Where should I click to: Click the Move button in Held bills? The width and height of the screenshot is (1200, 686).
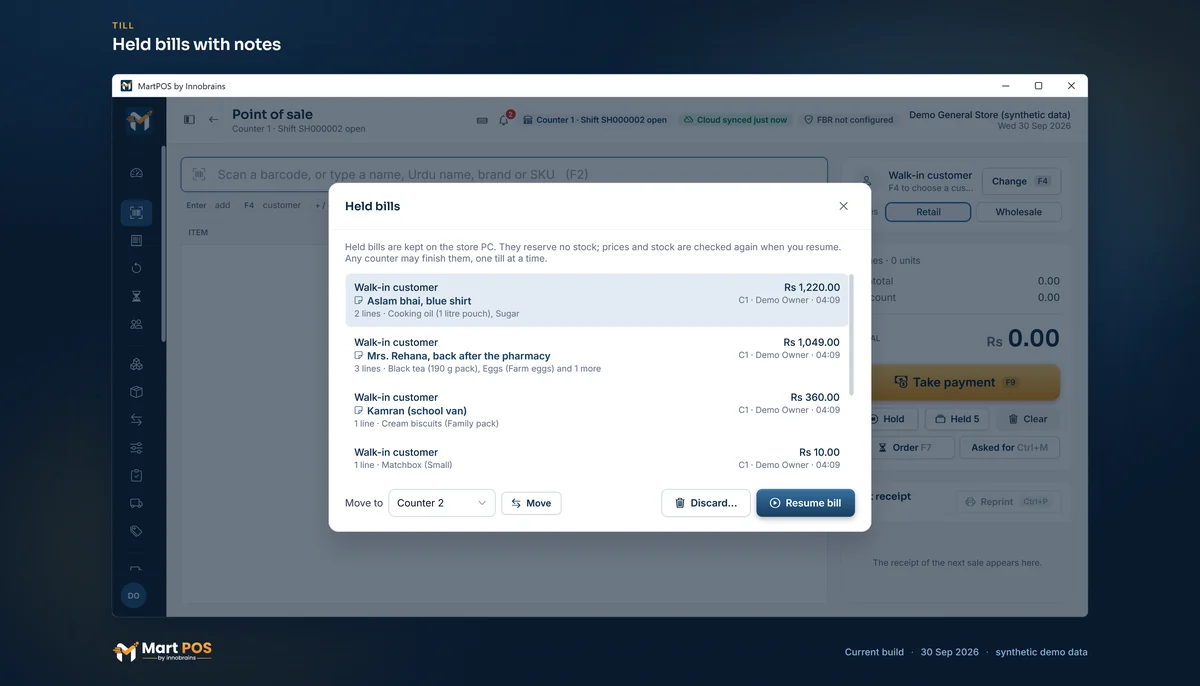click(x=531, y=503)
